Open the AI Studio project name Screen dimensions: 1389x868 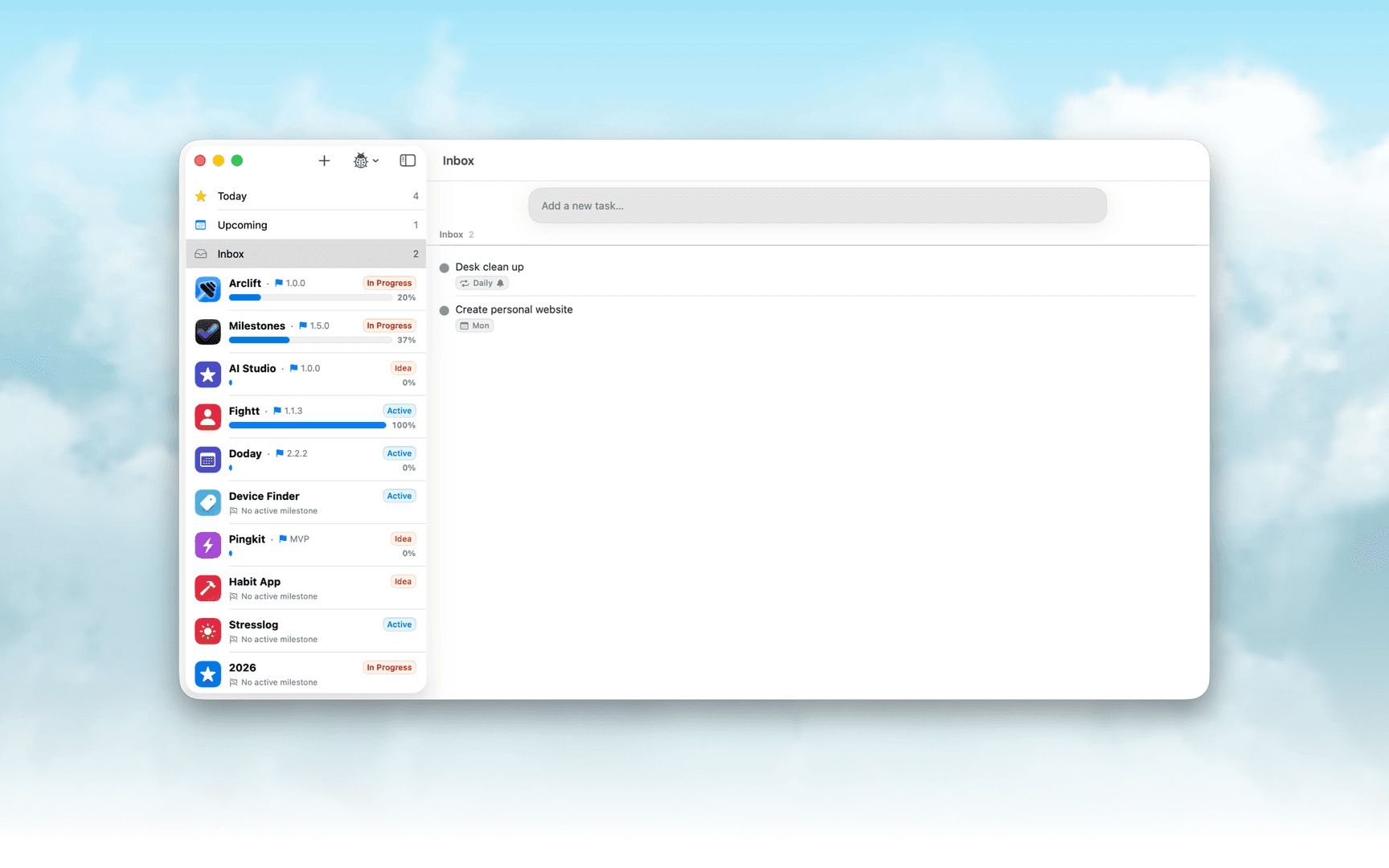(x=252, y=368)
